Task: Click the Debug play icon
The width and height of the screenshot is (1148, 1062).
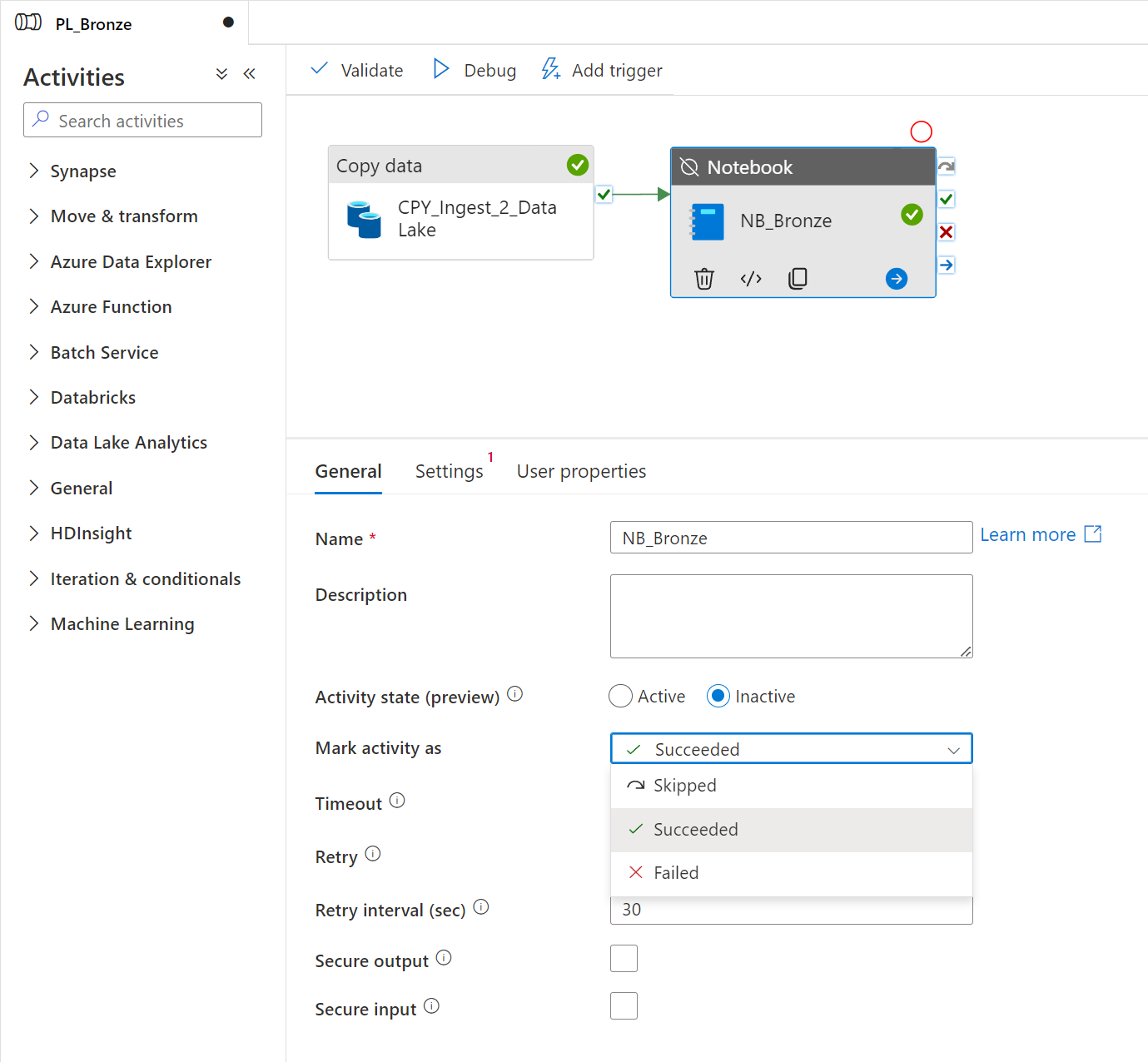Action: (x=441, y=69)
